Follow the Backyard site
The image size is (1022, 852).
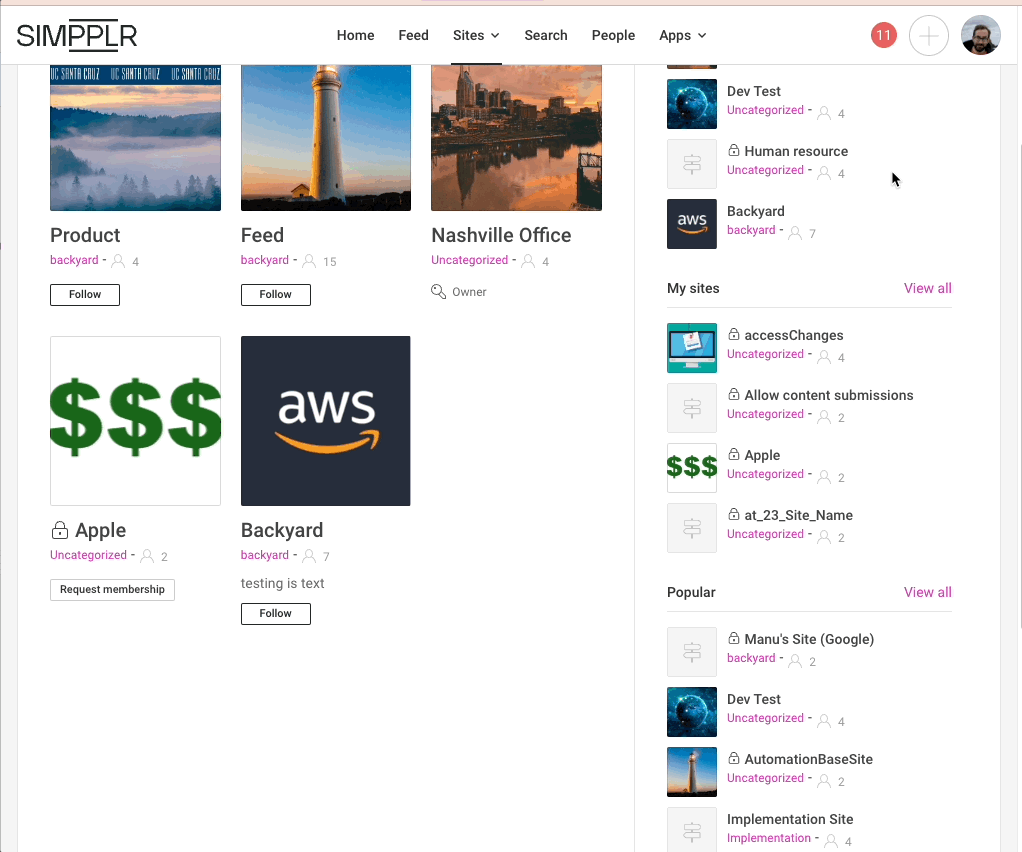(275, 613)
